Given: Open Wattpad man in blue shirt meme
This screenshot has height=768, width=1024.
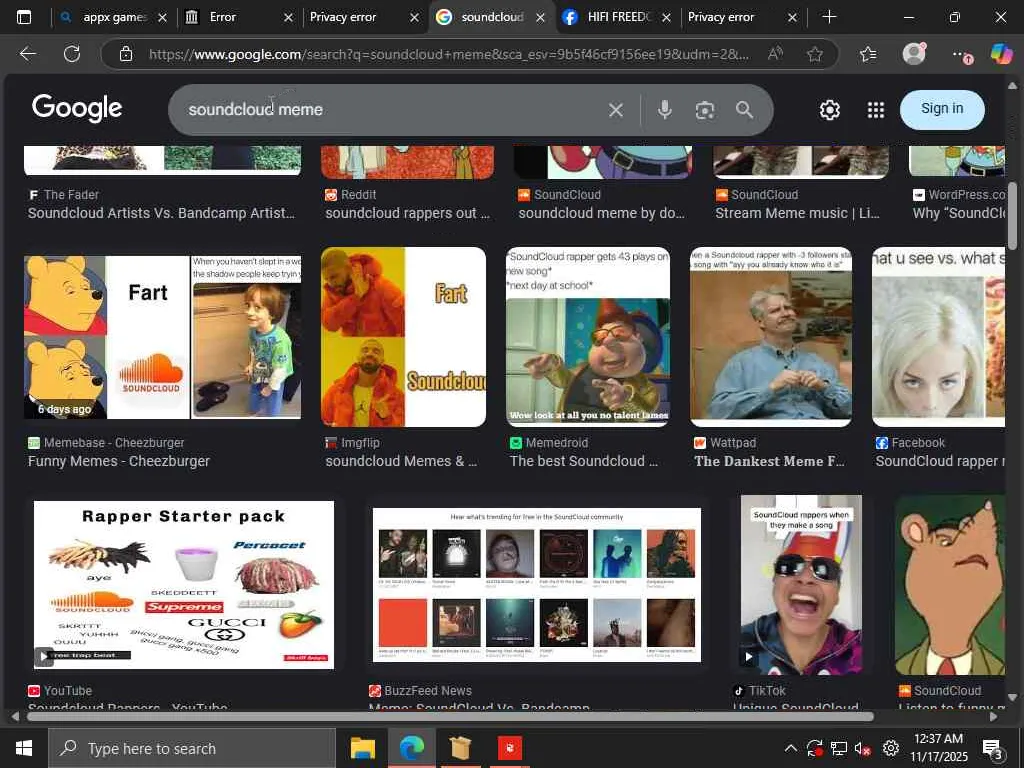Looking at the screenshot, I should pos(771,337).
